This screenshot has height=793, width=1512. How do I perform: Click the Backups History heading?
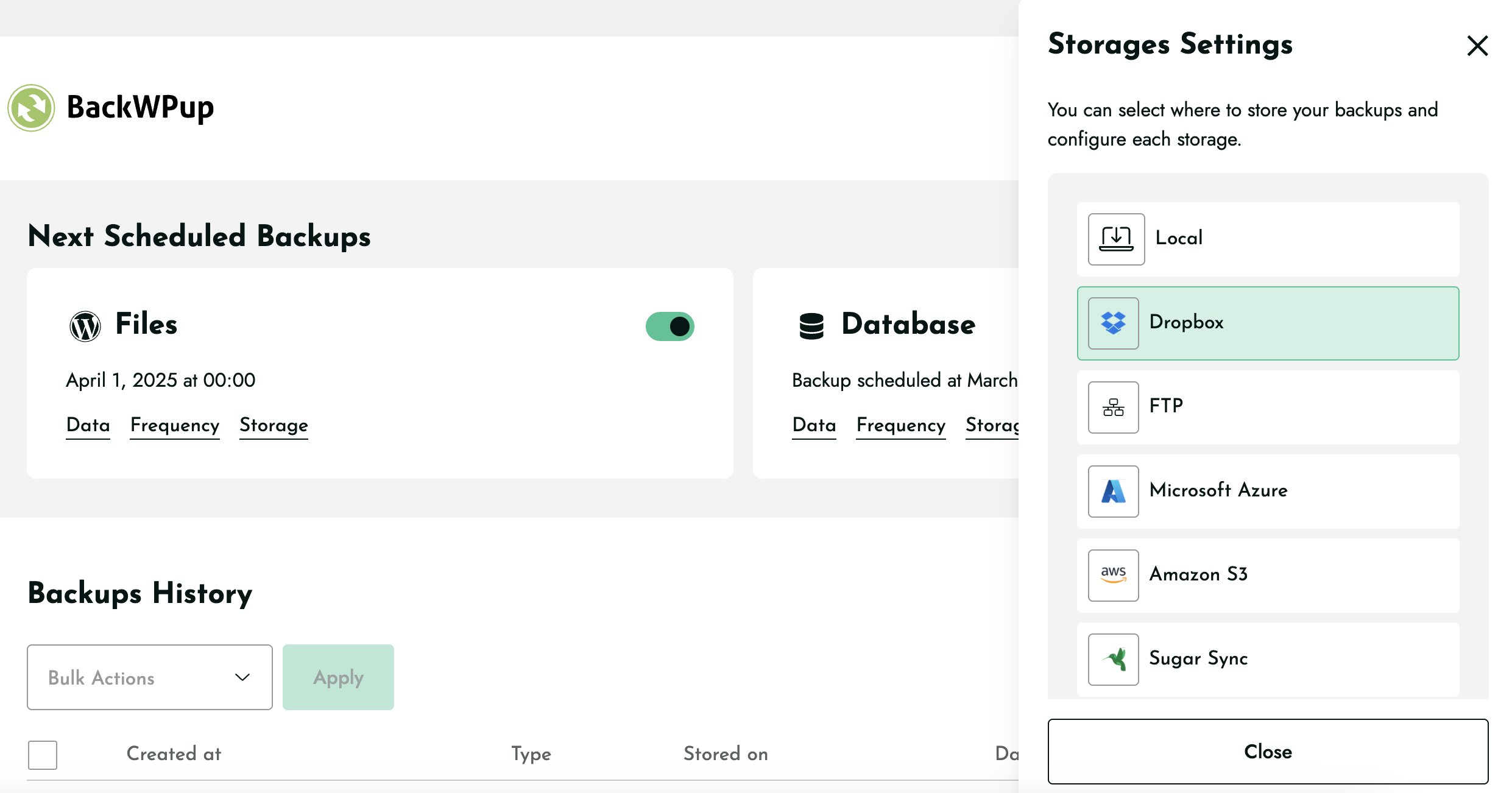(x=140, y=593)
